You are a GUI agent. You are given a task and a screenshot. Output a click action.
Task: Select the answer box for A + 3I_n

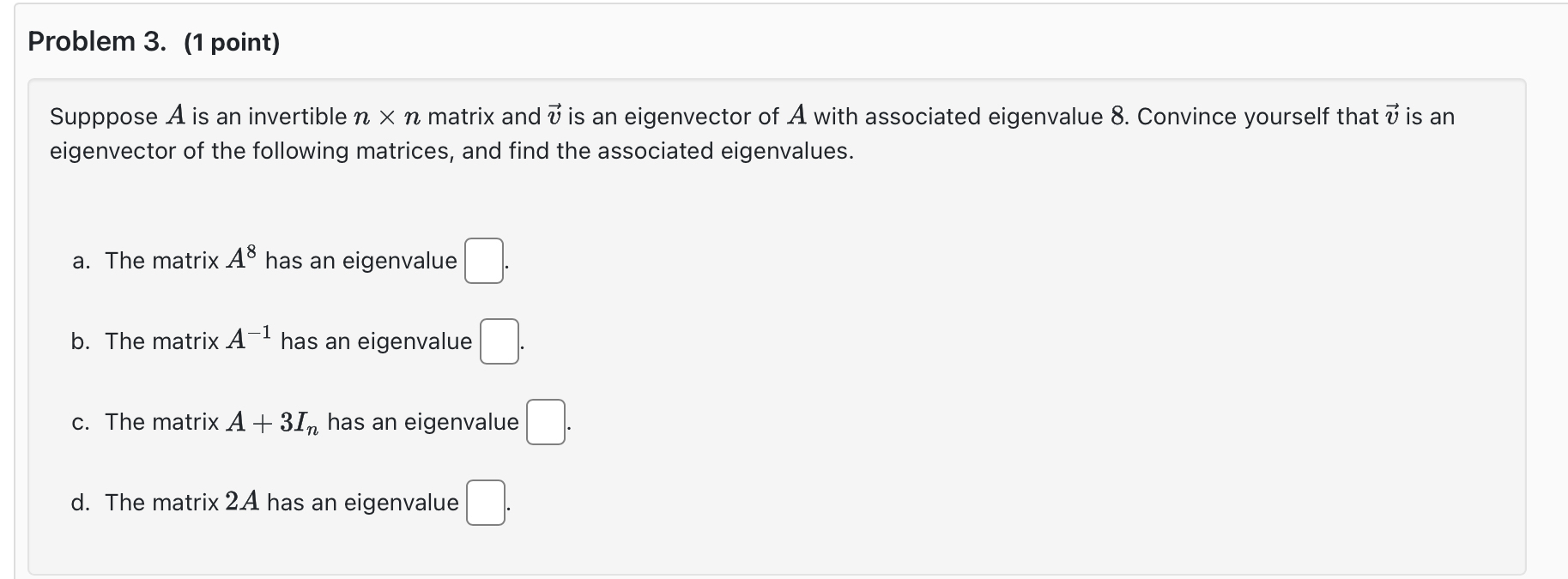point(546,422)
